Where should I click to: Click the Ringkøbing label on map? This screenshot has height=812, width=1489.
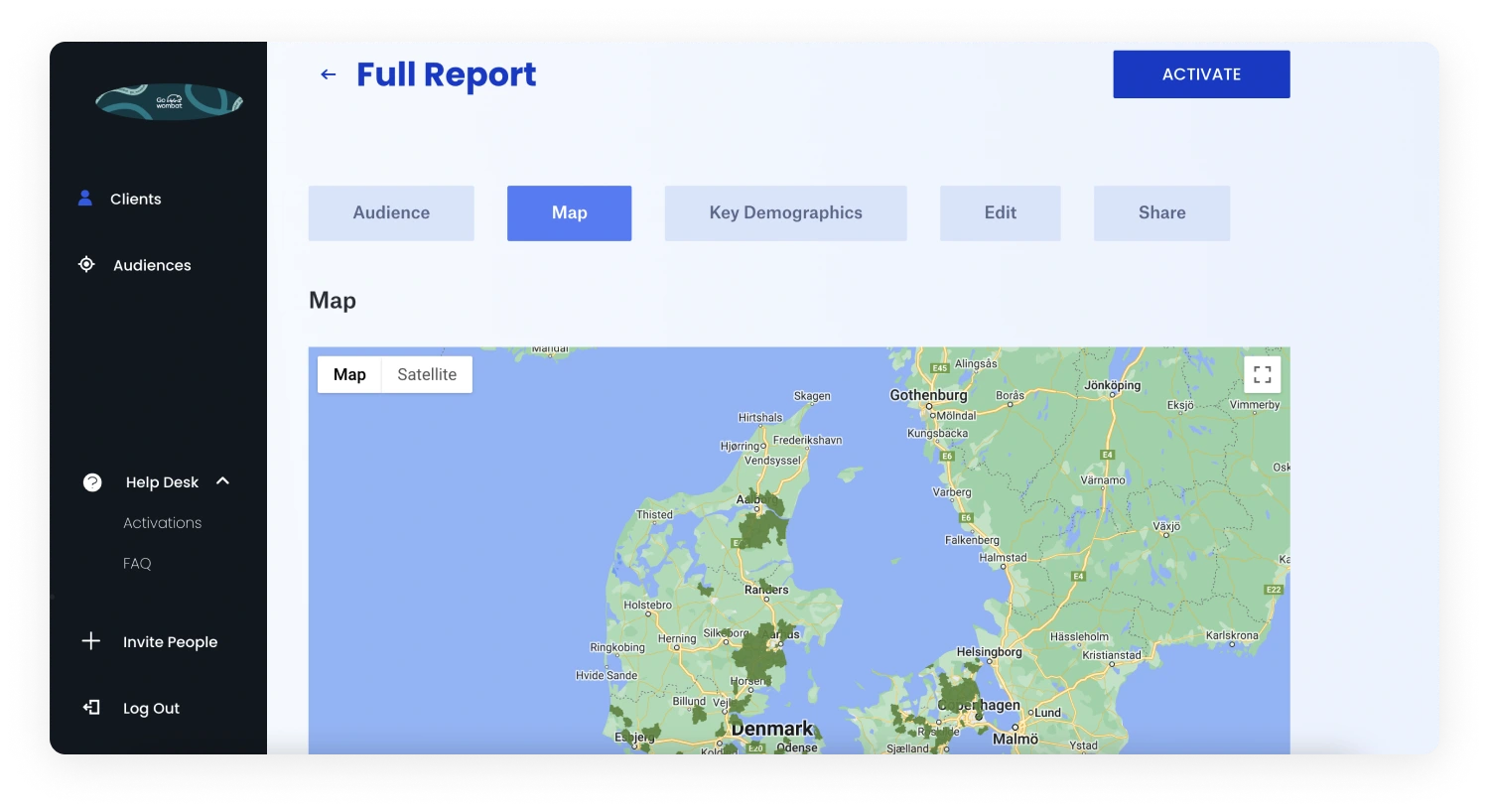coord(617,647)
